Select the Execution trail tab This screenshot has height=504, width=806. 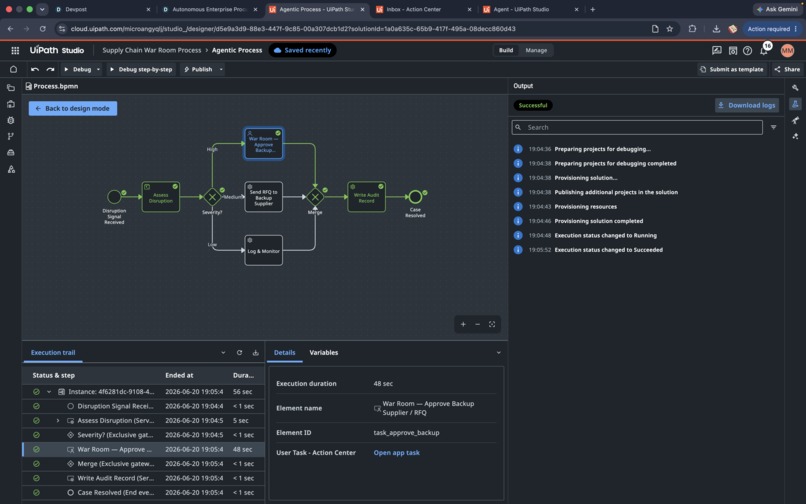click(53, 353)
